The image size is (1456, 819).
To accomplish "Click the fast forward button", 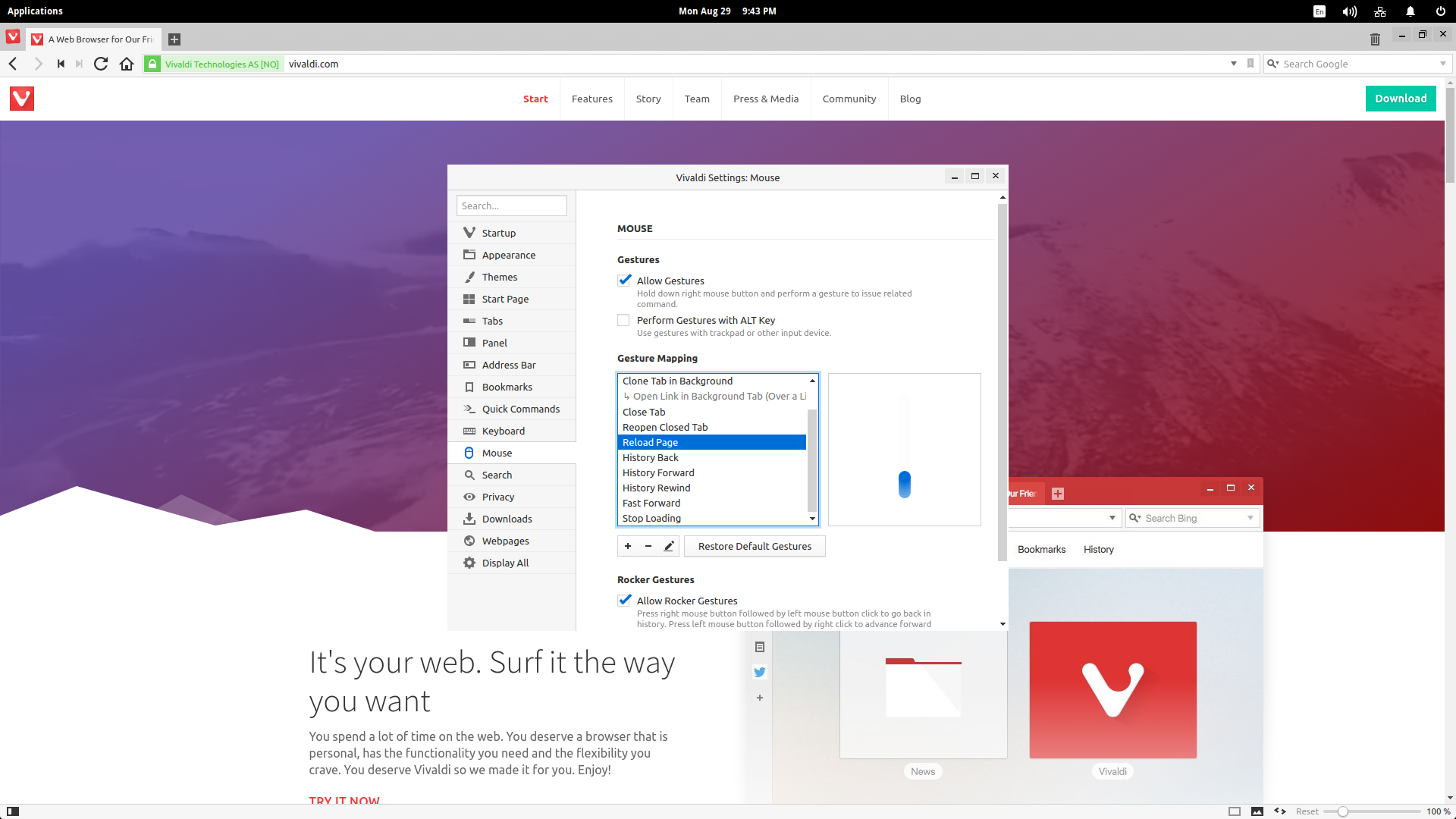I will coord(79,64).
